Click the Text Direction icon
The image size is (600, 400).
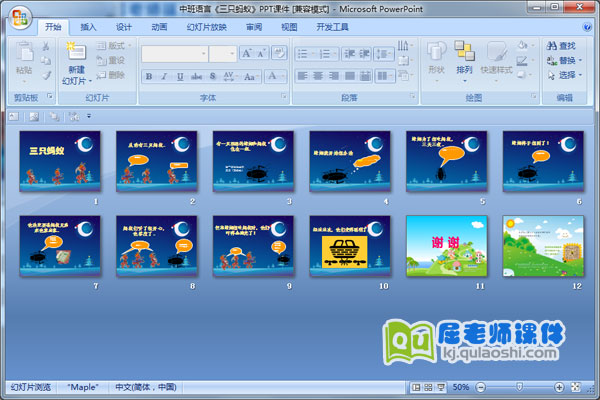pyautogui.click(x=405, y=46)
